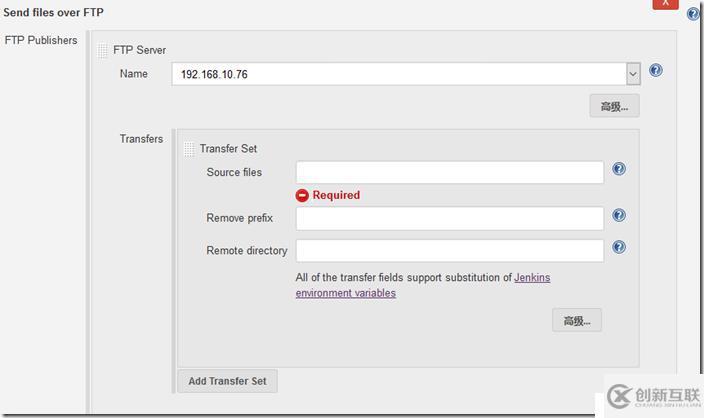Click the help icon beside the Name field
This screenshot has height=418, width=704.
tap(656, 71)
